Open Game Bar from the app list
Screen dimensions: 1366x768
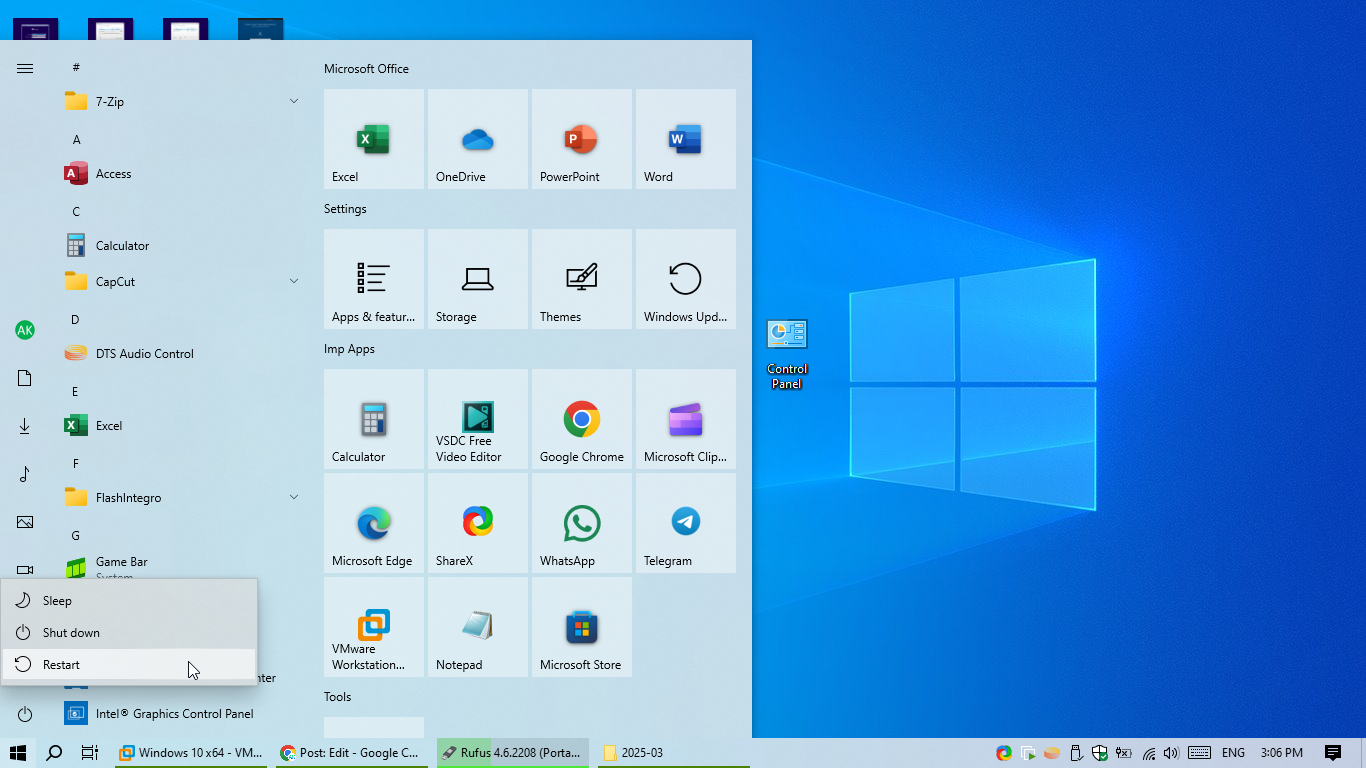pos(182,566)
